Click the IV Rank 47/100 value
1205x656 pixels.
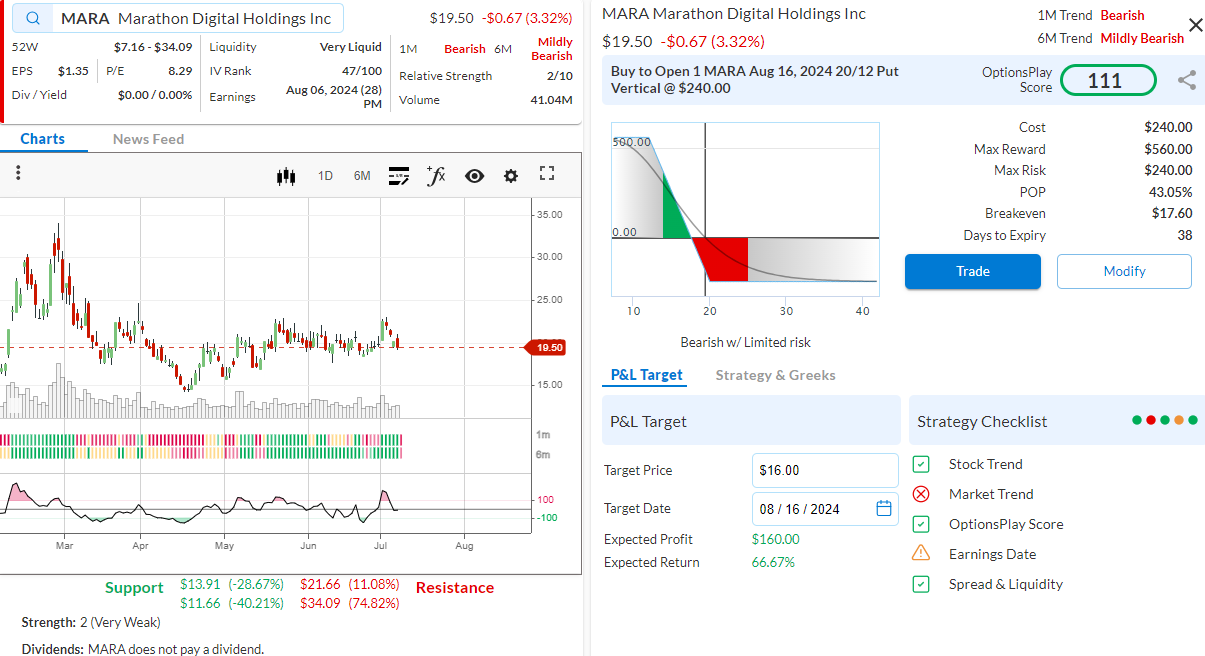(362, 71)
